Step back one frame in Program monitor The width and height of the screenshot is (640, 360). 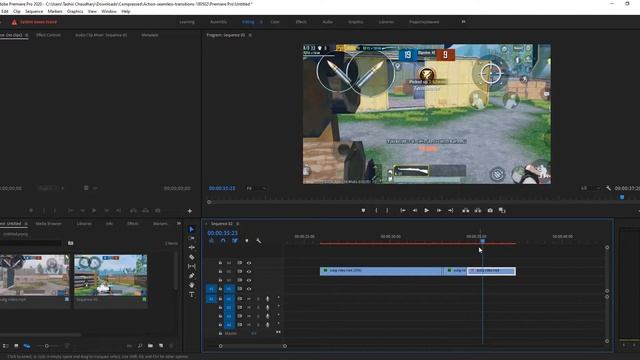click(x=415, y=211)
